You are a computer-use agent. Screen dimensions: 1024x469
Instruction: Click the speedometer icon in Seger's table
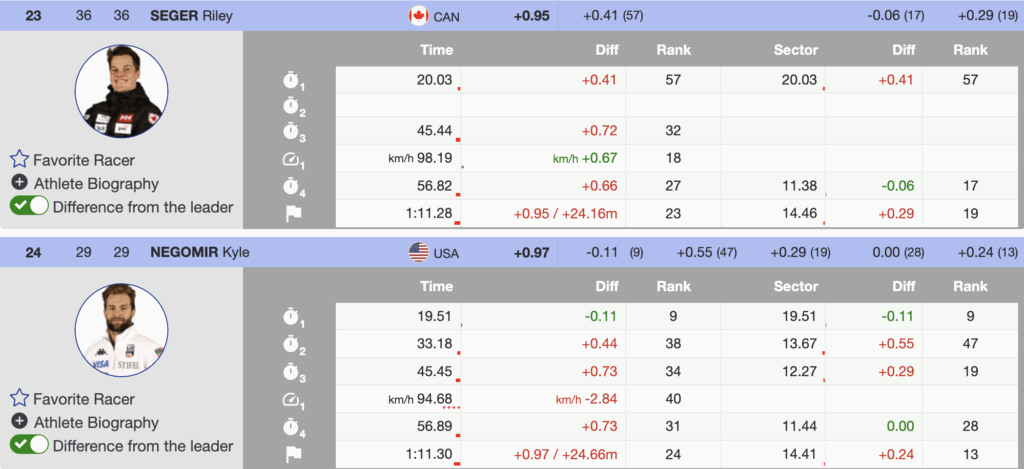(291, 159)
